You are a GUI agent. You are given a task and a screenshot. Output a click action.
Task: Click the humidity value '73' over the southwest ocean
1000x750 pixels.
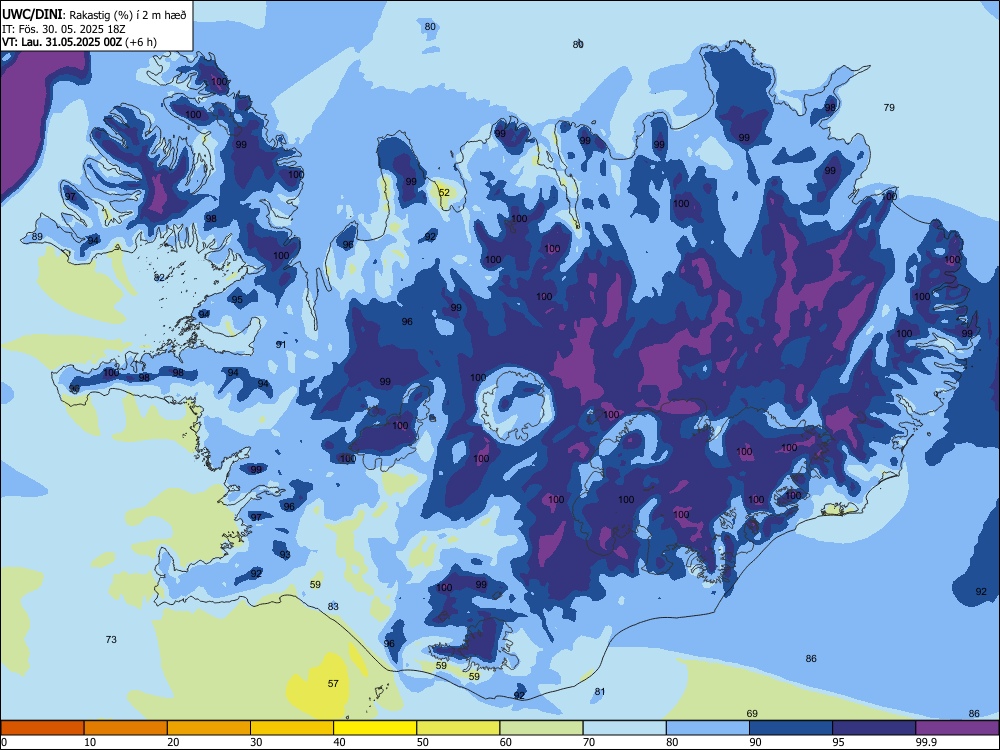(x=111, y=640)
